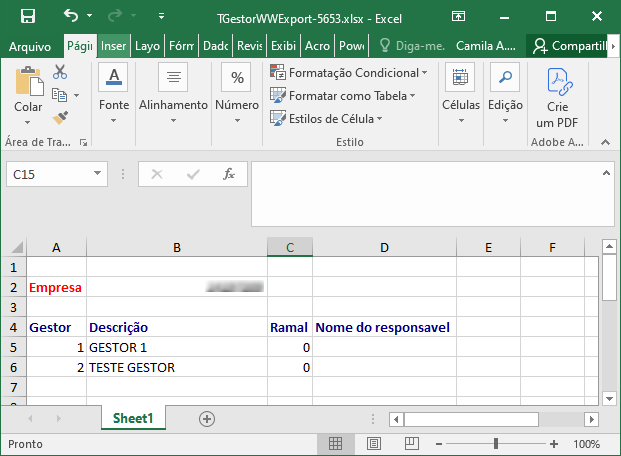The width and height of the screenshot is (621, 456).
Task: Collapse the ribbon with the chevron
Action: (605, 142)
